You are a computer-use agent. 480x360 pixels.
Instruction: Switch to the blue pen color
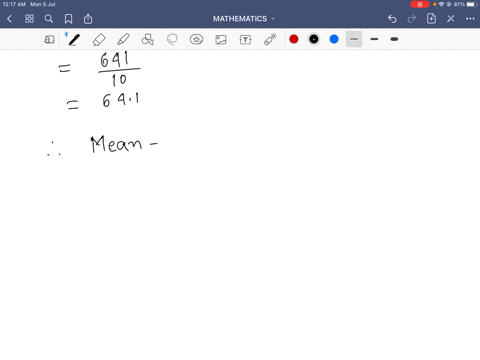coord(334,39)
